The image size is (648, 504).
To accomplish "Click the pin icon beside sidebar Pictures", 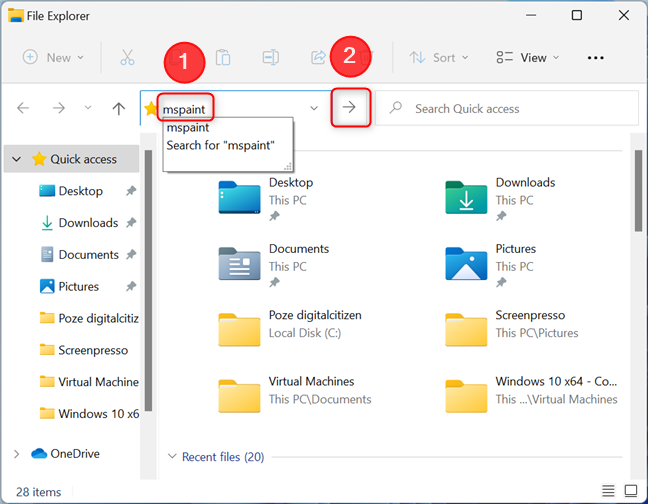I will coord(131,286).
